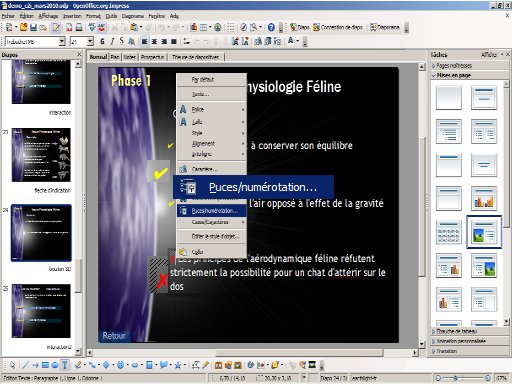Open the Affichage menu
512x384 pixels.
(x=48, y=16)
